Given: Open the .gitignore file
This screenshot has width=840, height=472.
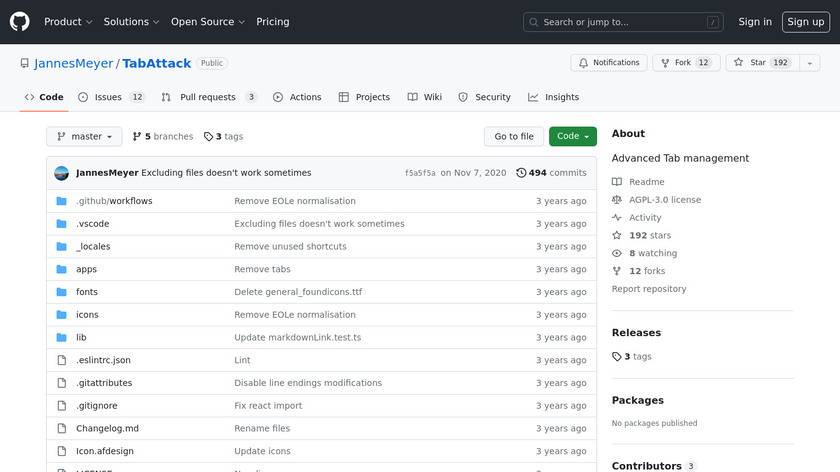Looking at the screenshot, I should (x=96, y=406).
